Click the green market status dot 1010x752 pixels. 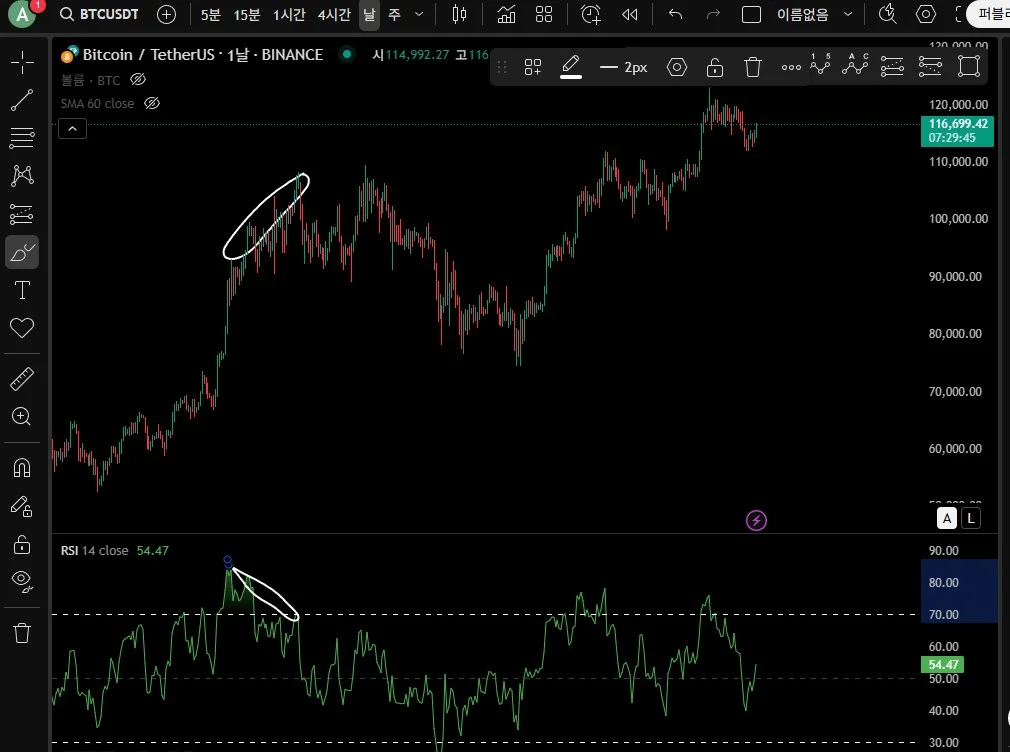(347, 55)
